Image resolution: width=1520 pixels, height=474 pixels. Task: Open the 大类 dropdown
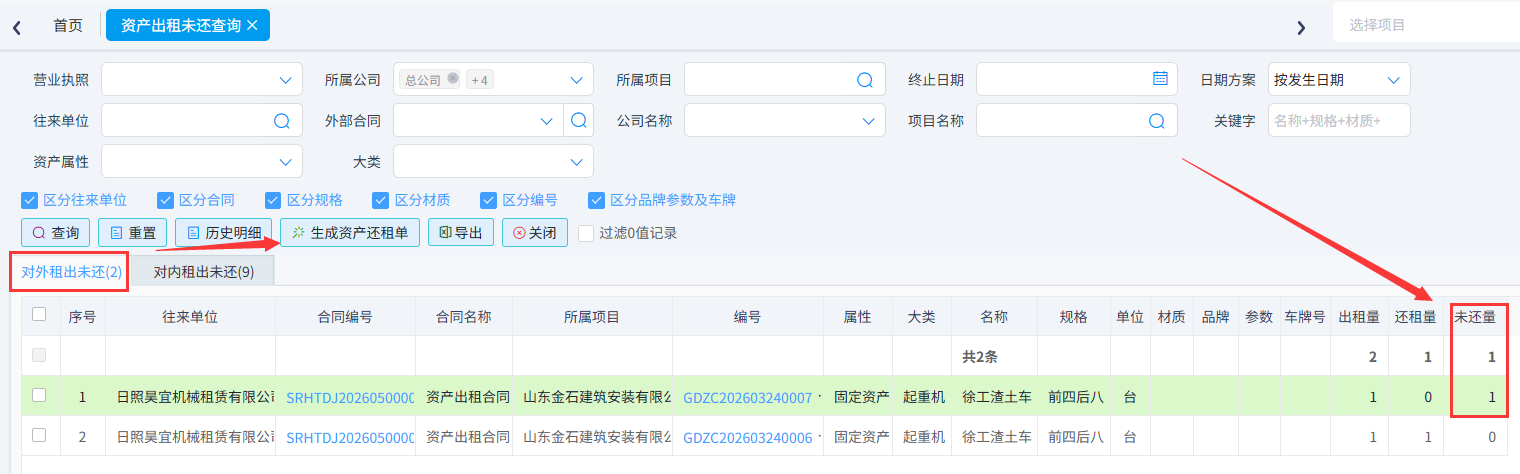click(576, 161)
